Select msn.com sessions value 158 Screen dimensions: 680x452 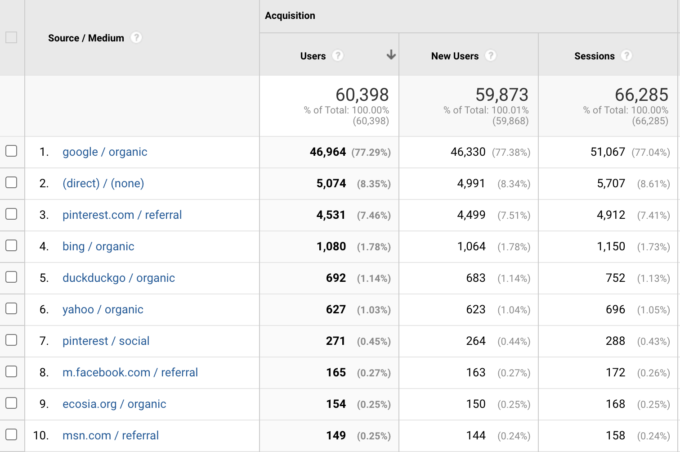(615, 436)
